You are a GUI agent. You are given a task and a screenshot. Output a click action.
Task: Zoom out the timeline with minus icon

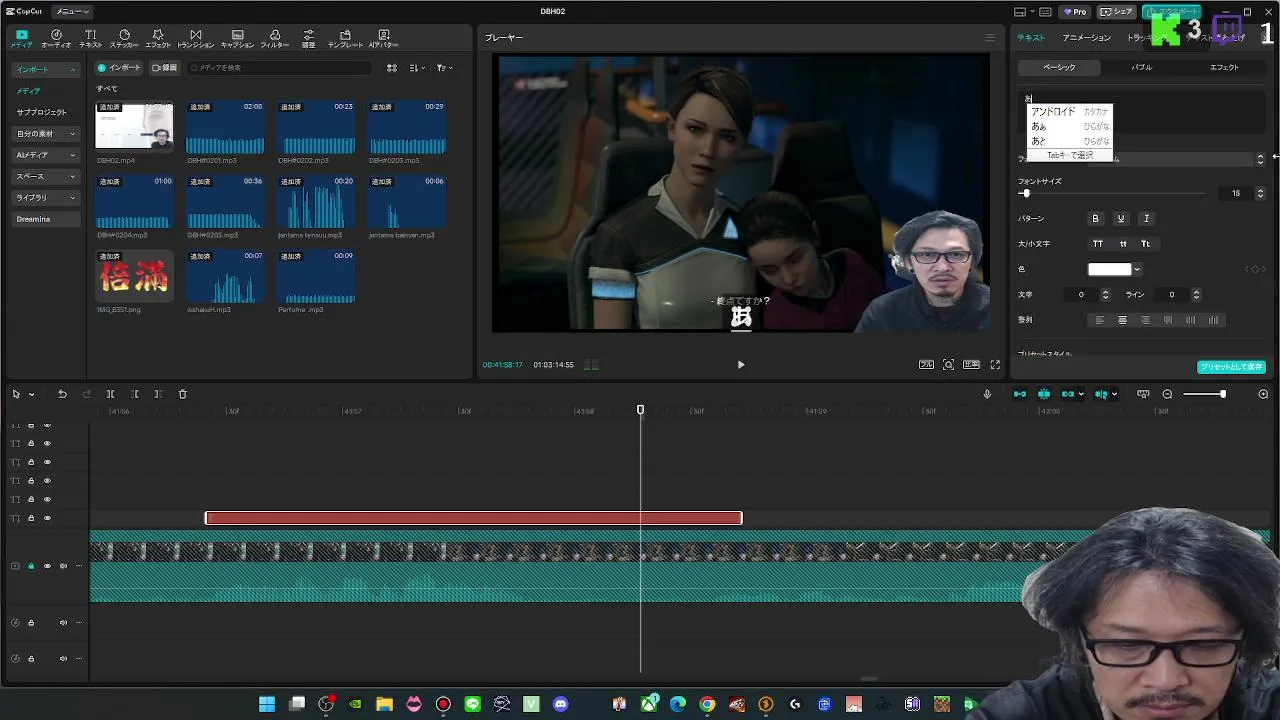[x=1167, y=394]
